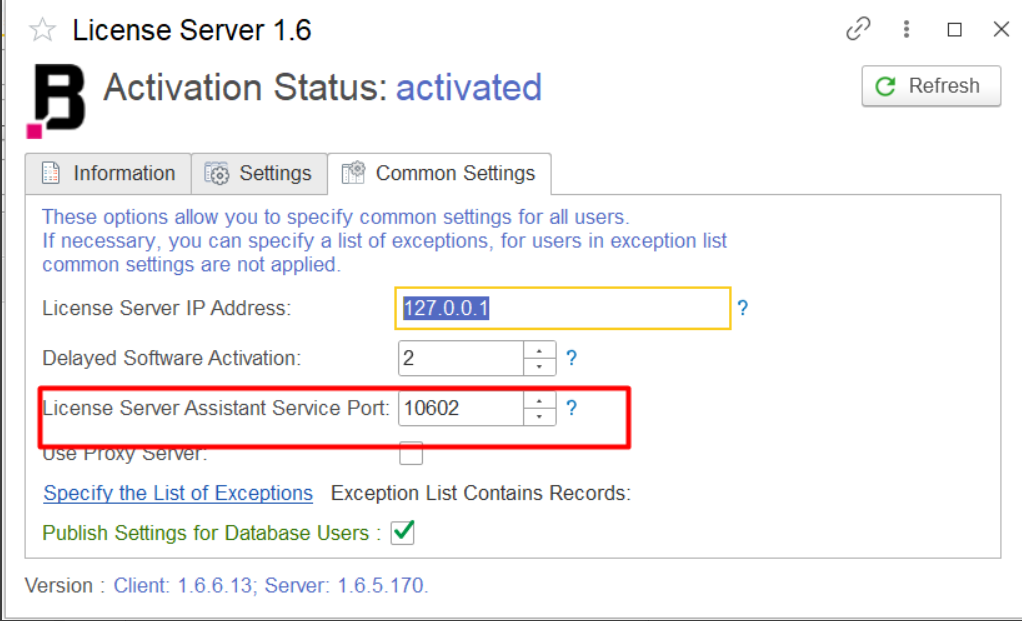Add window to favorites with star icon

[42, 30]
